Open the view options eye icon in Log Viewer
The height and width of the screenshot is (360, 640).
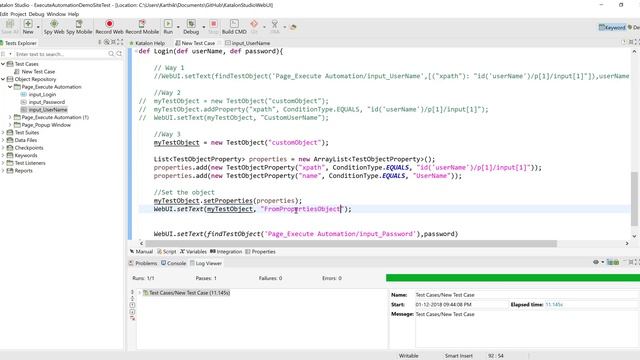click(x=596, y=262)
